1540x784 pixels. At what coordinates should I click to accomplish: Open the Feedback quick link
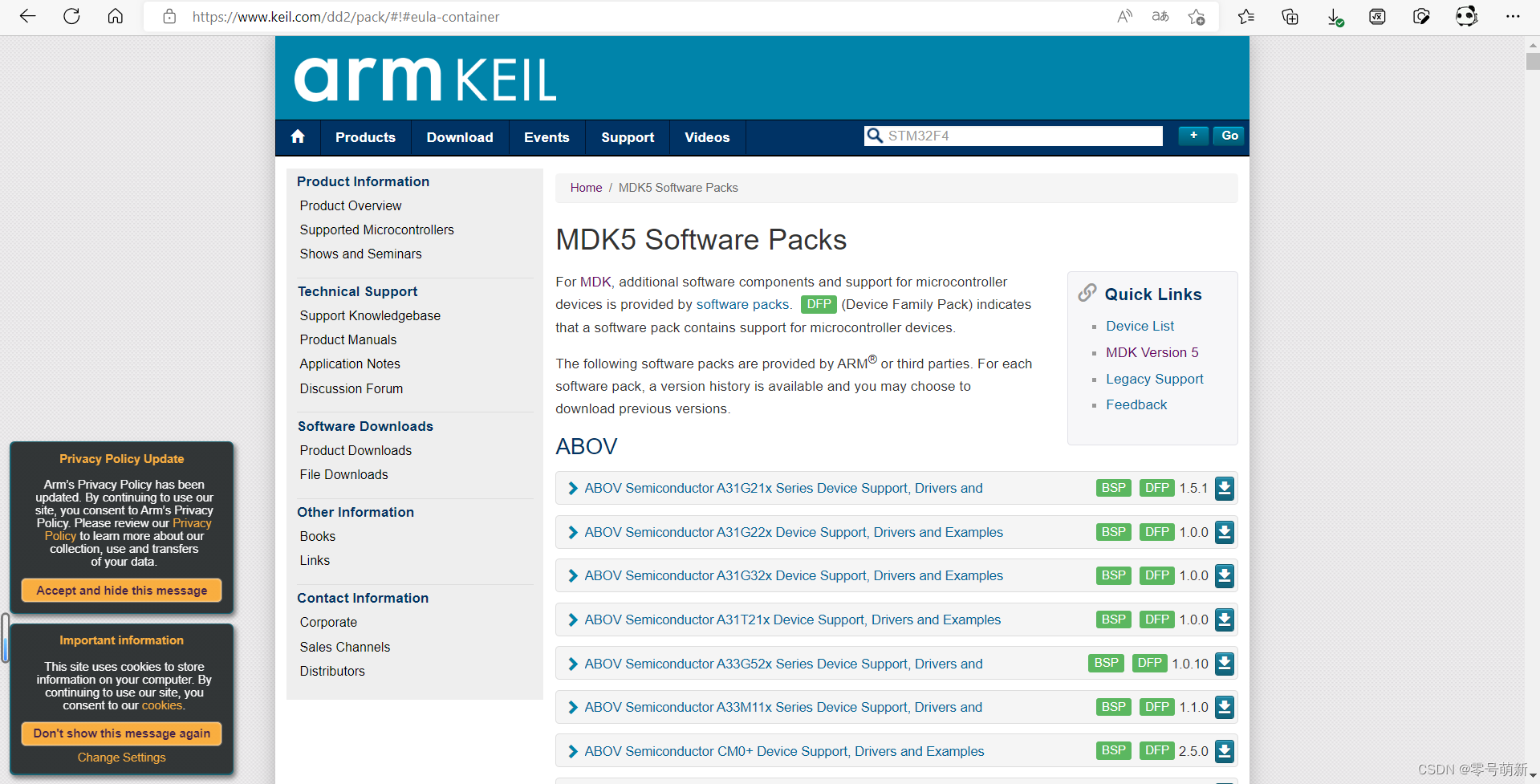(1136, 404)
